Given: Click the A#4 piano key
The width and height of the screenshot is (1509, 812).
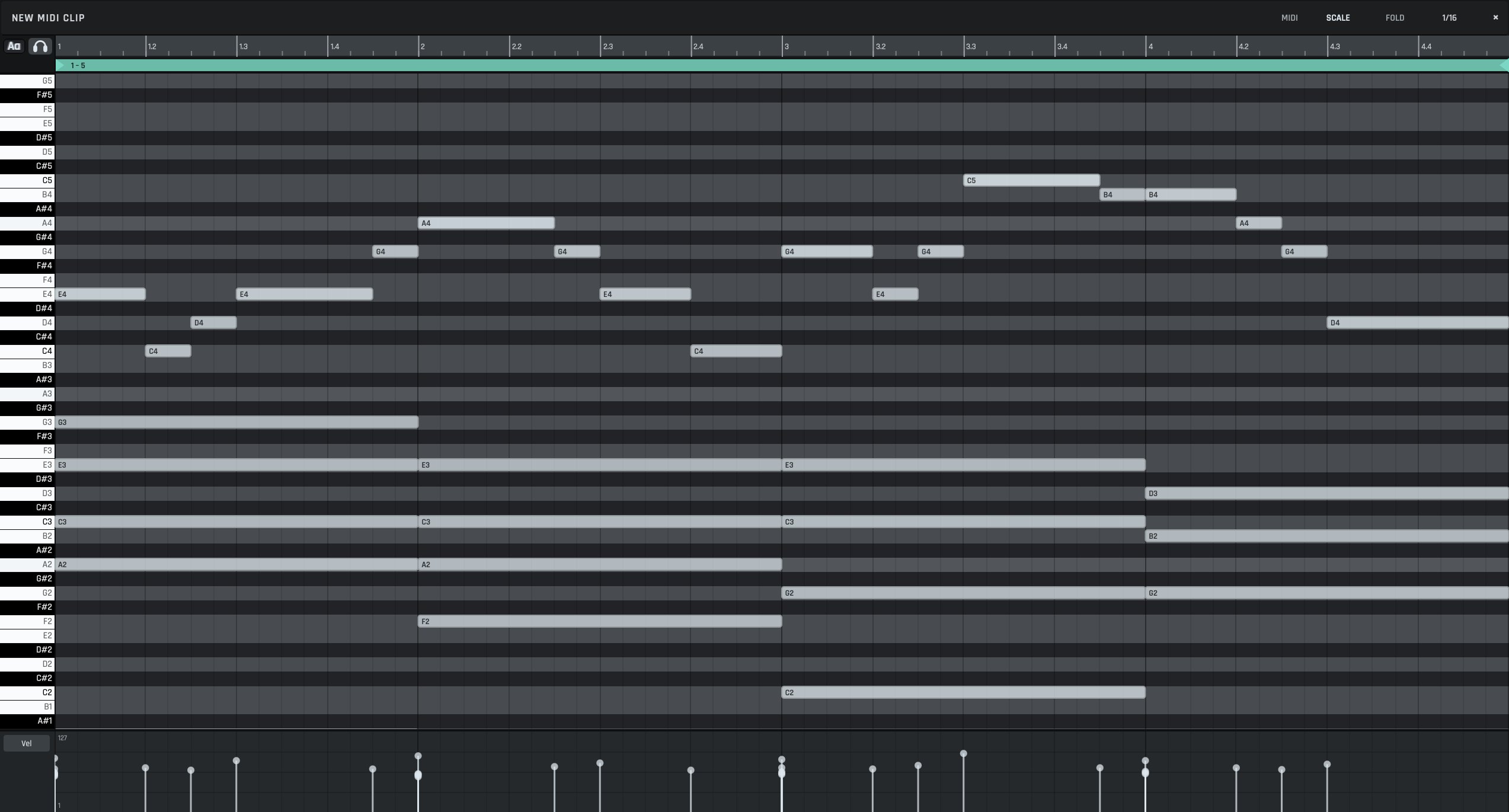Looking at the screenshot, I should click(x=27, y=209).
